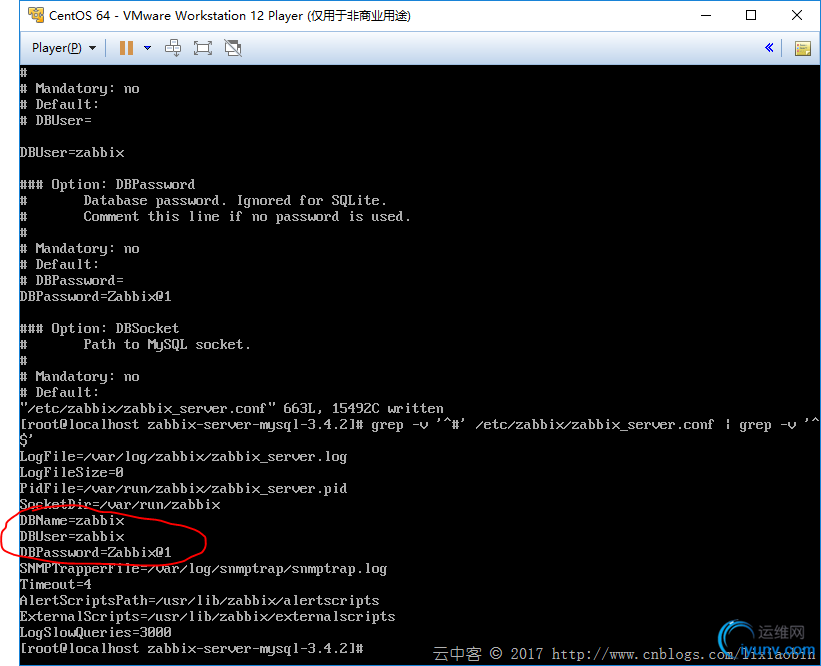Open the Player(P) menu
821x666 pixels.
tap(64, 48)
